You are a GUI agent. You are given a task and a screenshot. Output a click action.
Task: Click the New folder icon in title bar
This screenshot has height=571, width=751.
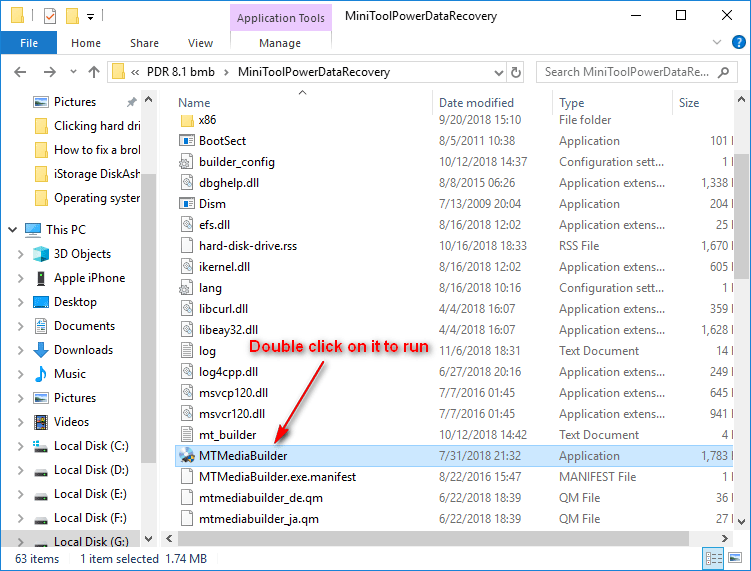[72, 17]
